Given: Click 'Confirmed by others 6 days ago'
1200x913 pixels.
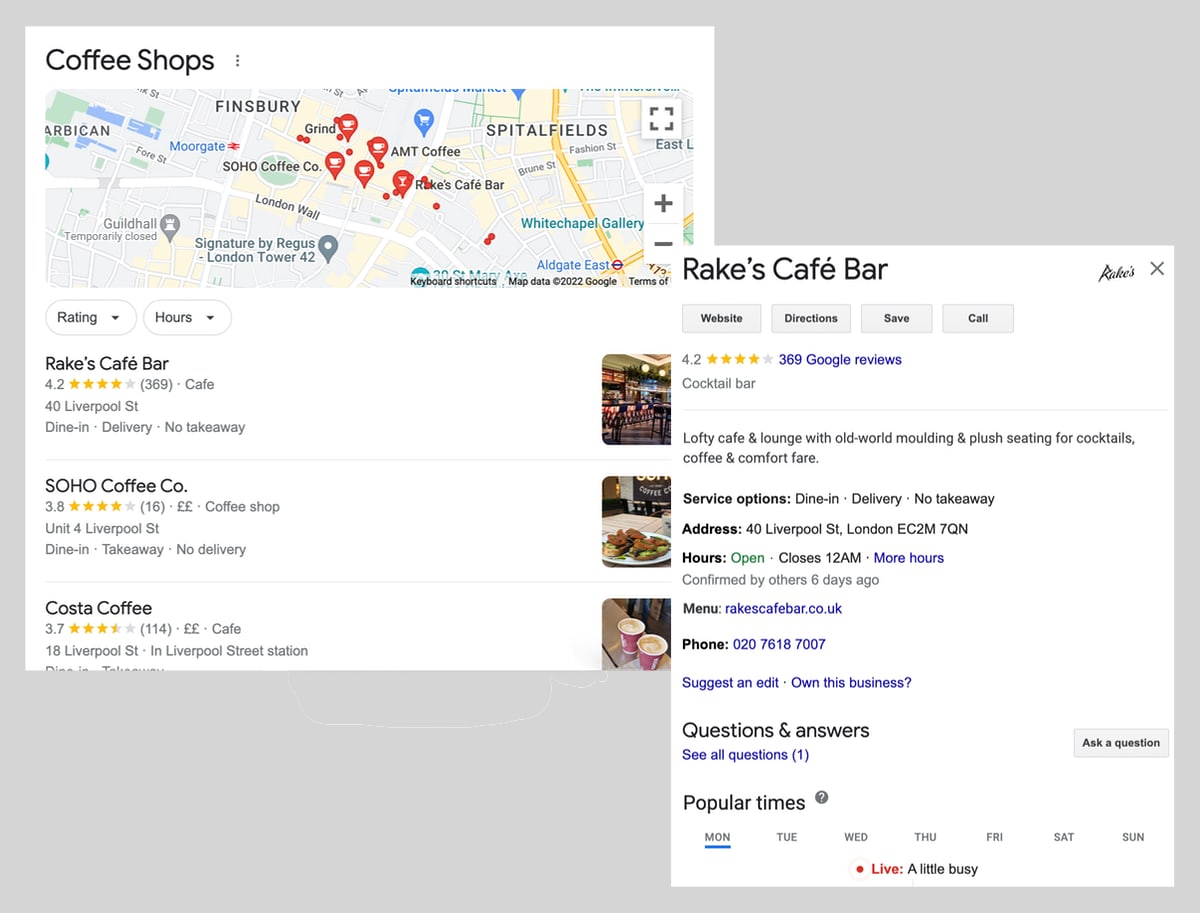Looking at the screenshot, I should (x=781, y=580).
